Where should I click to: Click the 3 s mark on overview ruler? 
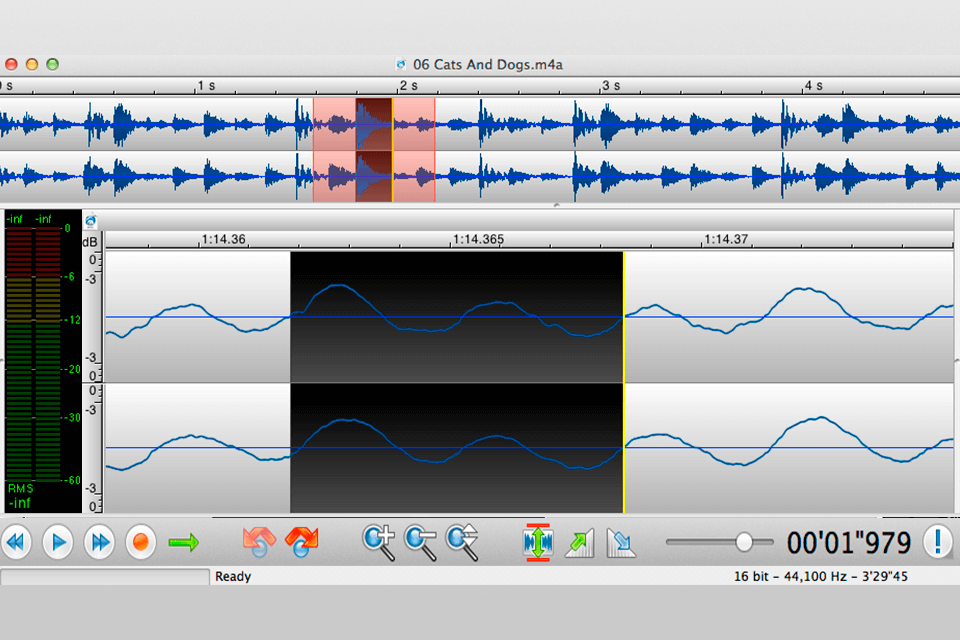(611, 86)
